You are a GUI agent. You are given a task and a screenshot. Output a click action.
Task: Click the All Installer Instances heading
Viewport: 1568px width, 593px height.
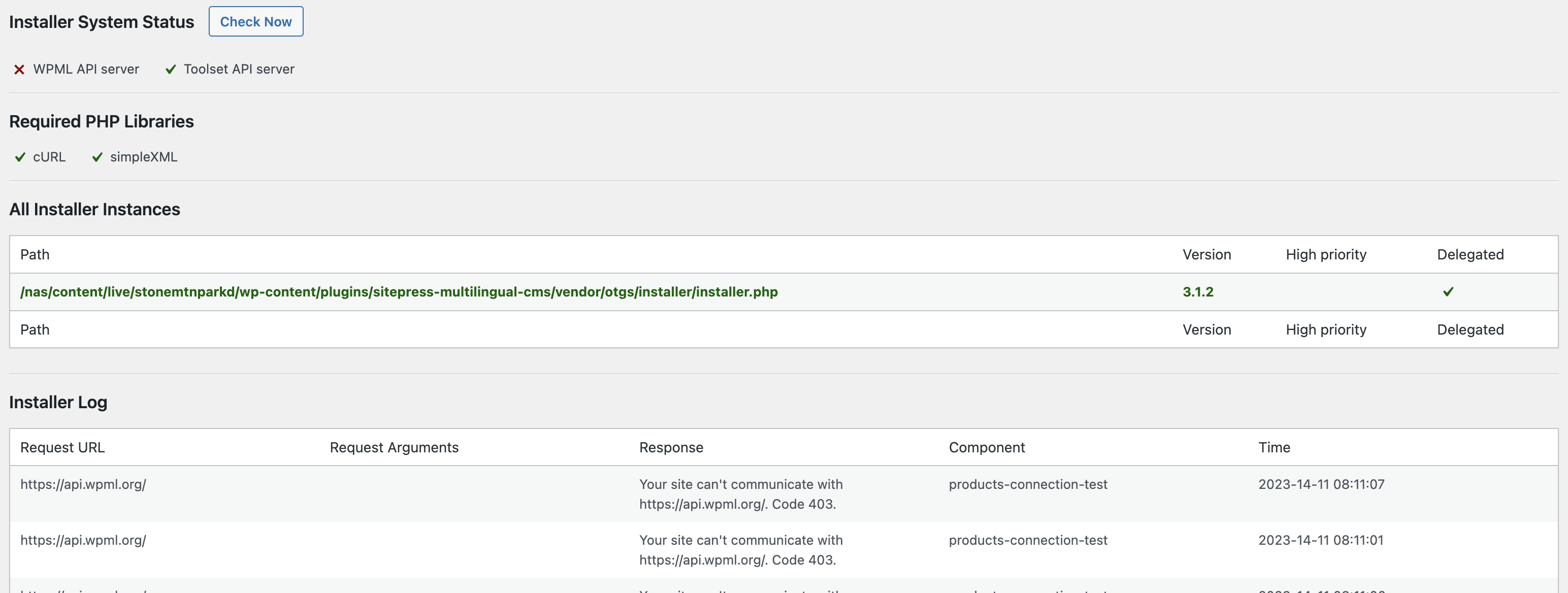94,209
